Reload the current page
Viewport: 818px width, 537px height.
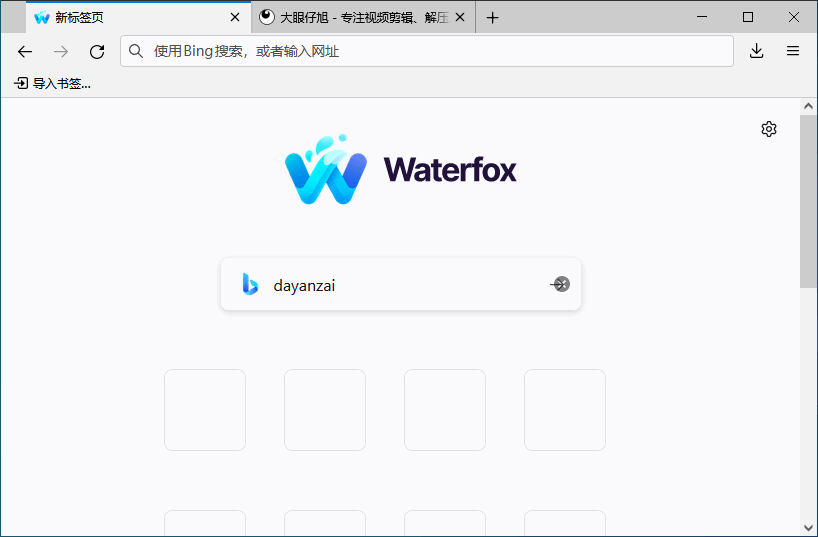point(97,51)
